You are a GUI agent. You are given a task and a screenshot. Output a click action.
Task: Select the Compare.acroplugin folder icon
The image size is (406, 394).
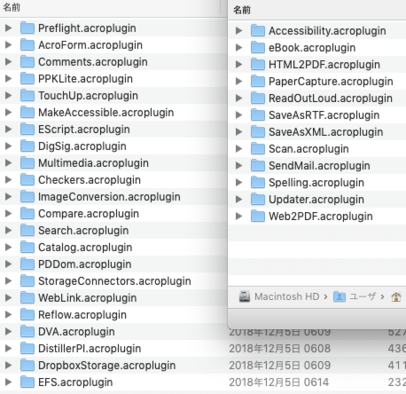point(27,213)
